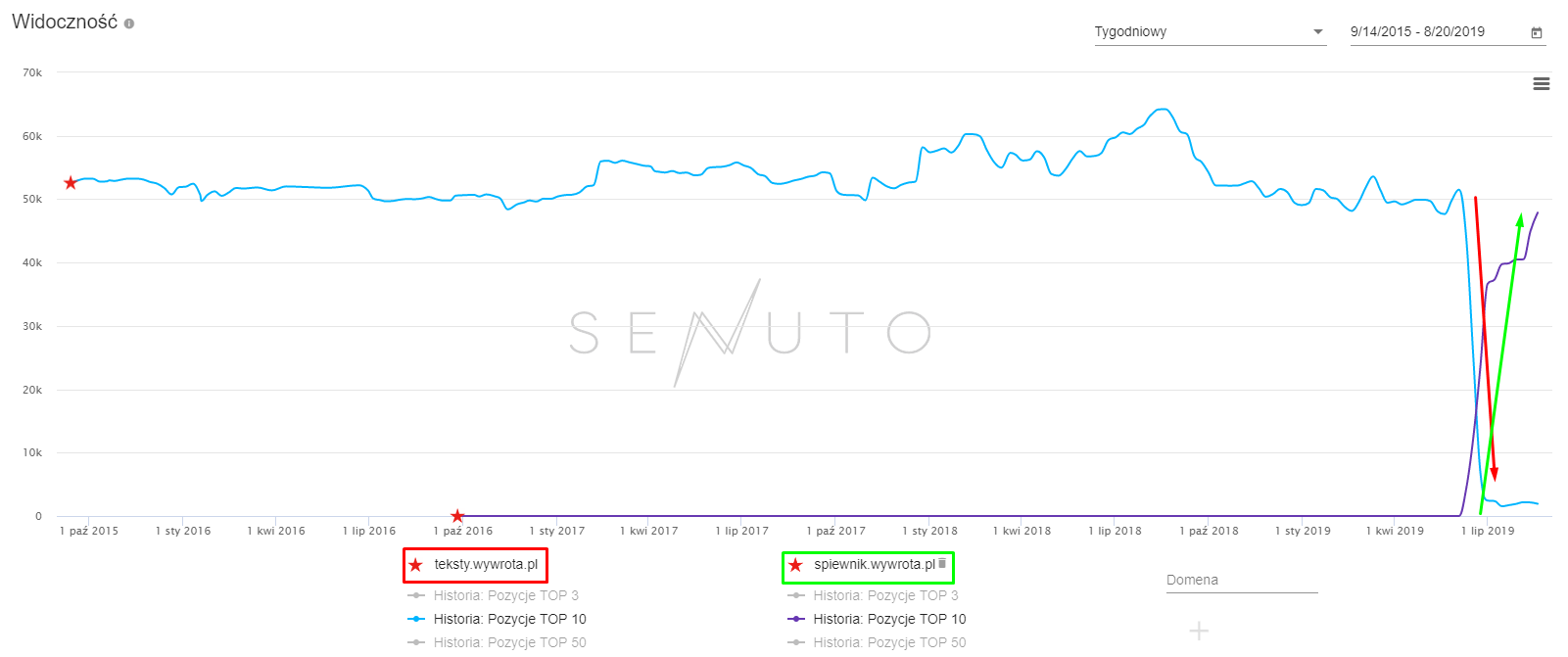1568x657 pixels.
Task: Delete spiewnik.wywrota.pl using the trash icon
Action: click(x=942, y=563)
